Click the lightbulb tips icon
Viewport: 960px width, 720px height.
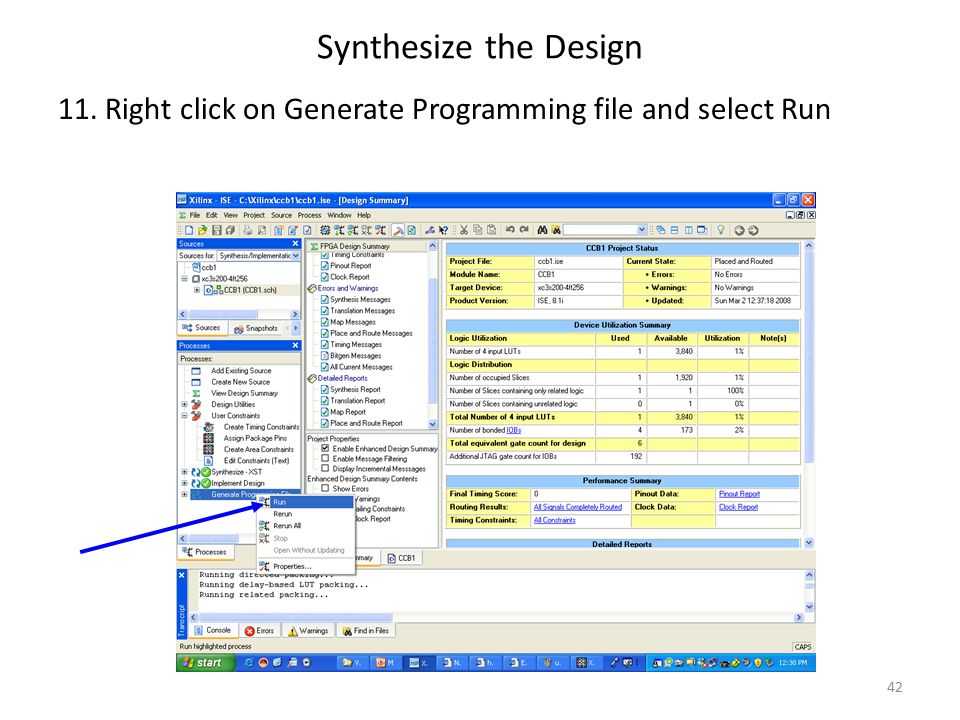click(721, 230)
